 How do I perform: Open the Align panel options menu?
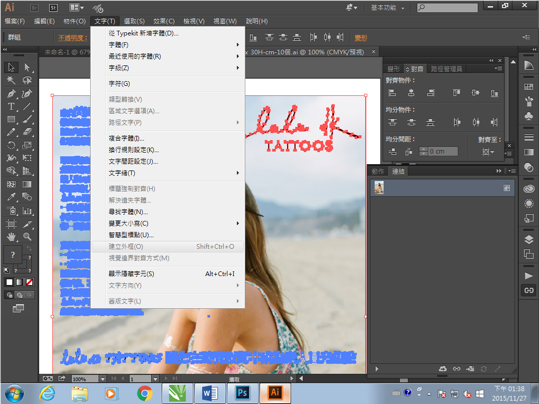(x=498, y=69)
